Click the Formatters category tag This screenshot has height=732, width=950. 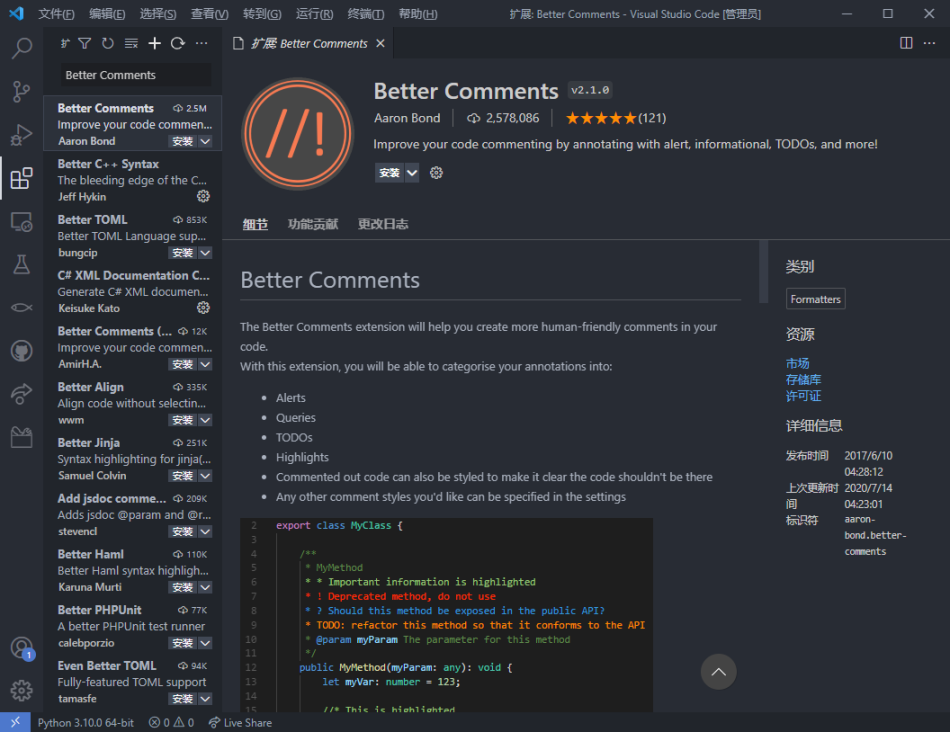(x=815, y=299)
